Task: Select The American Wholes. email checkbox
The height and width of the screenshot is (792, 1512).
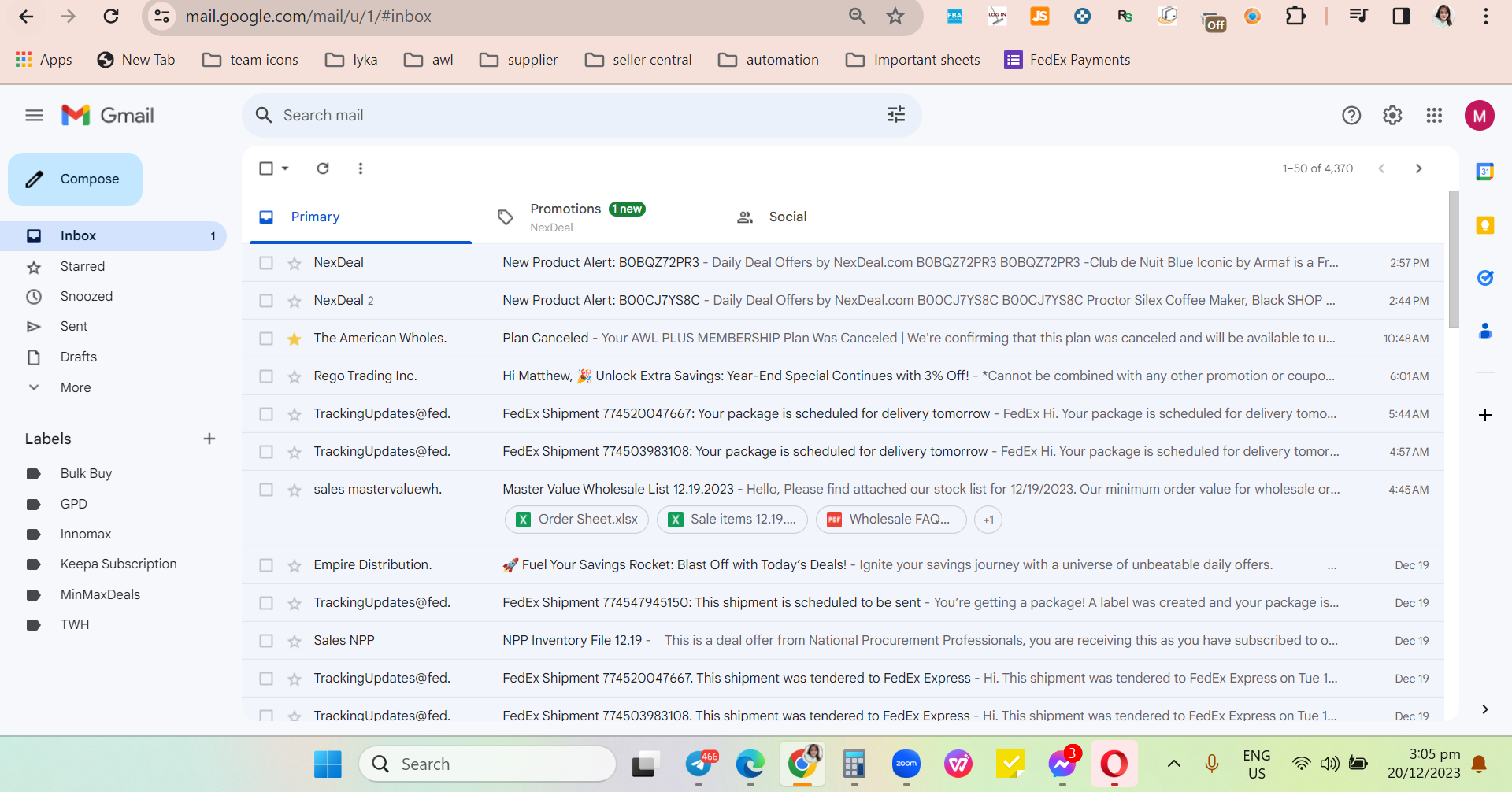Action: click(266, 339)
